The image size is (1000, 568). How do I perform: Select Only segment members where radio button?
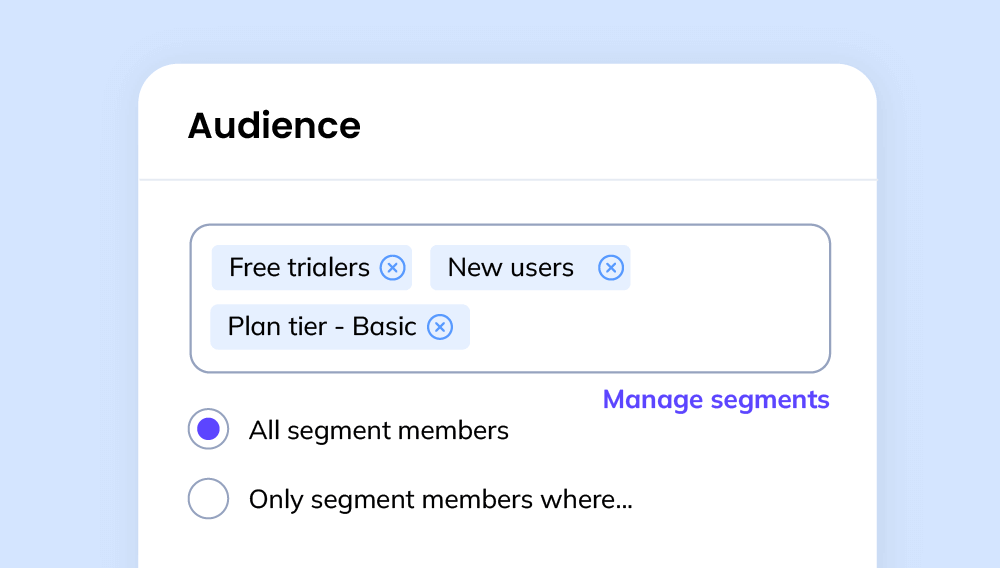coord(209,499)
